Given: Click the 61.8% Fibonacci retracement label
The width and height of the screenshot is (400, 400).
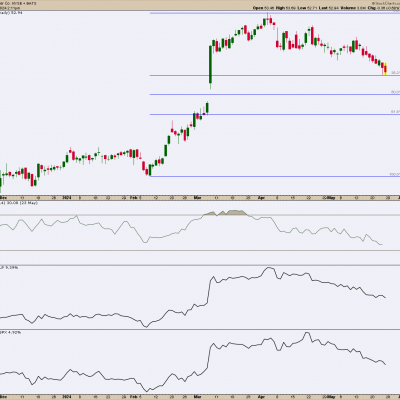Looking at the screenshot, I should tap(395, 112).
